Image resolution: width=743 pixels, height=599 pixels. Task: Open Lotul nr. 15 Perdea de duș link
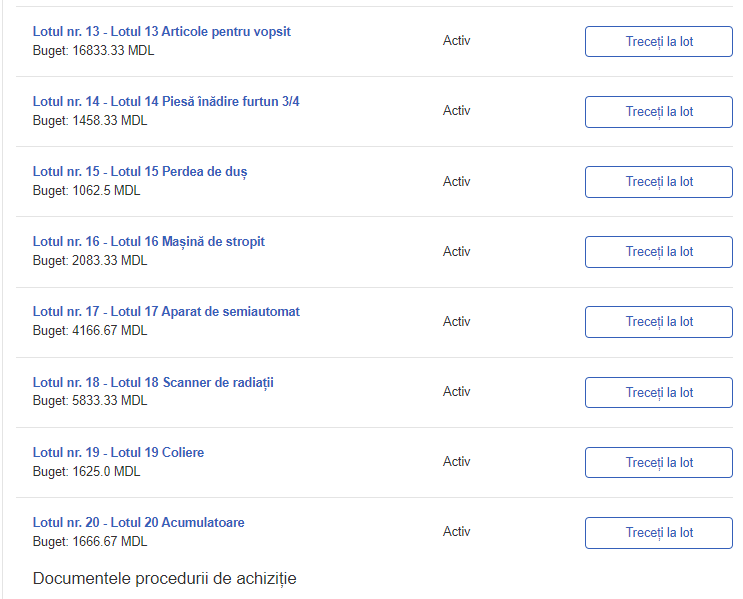coord(140,172)
